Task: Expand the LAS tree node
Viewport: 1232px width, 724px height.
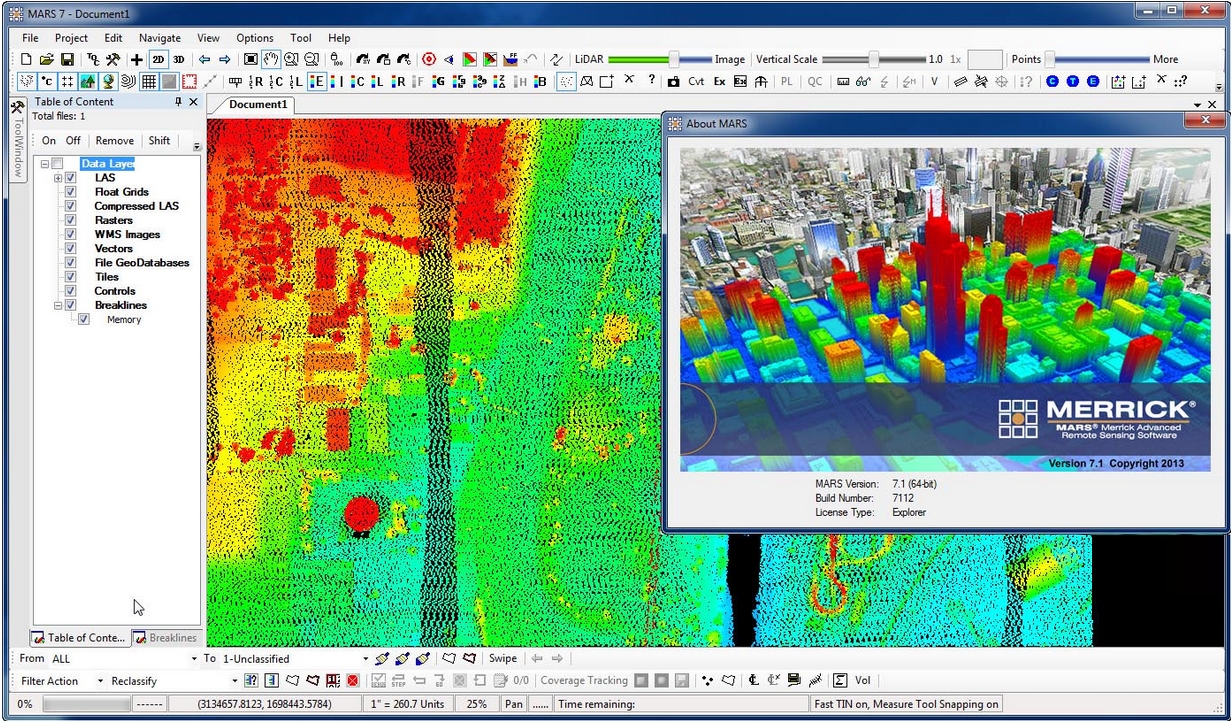Action: (58, 178)
